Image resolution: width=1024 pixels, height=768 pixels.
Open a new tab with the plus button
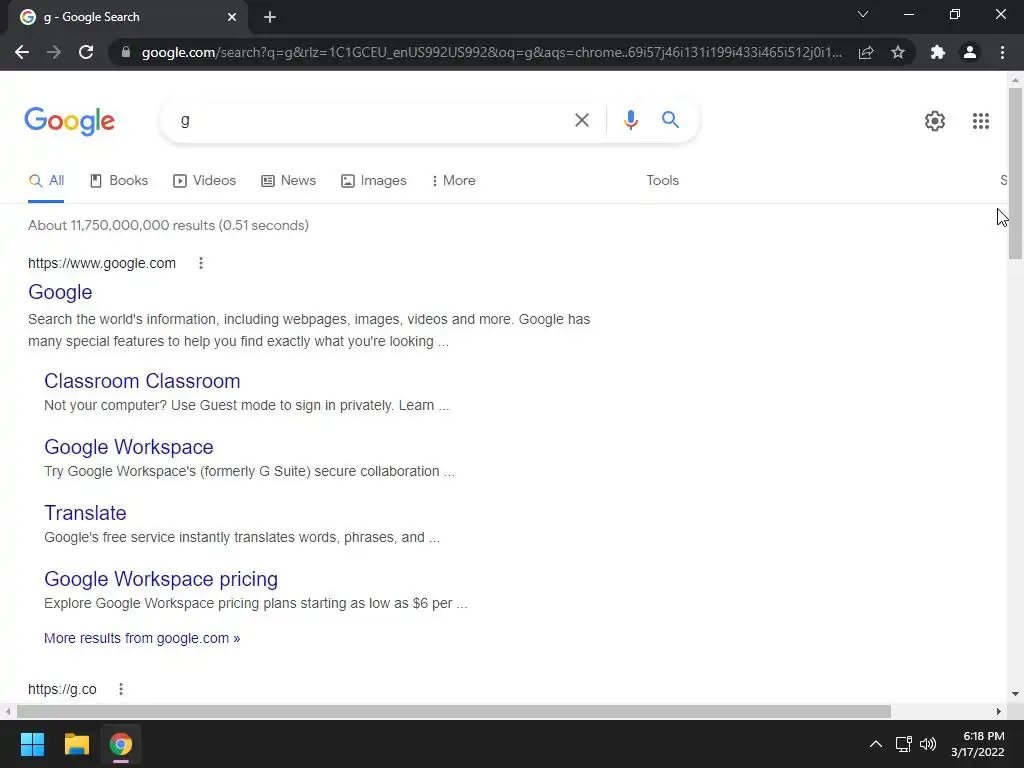tap(270, 17)
